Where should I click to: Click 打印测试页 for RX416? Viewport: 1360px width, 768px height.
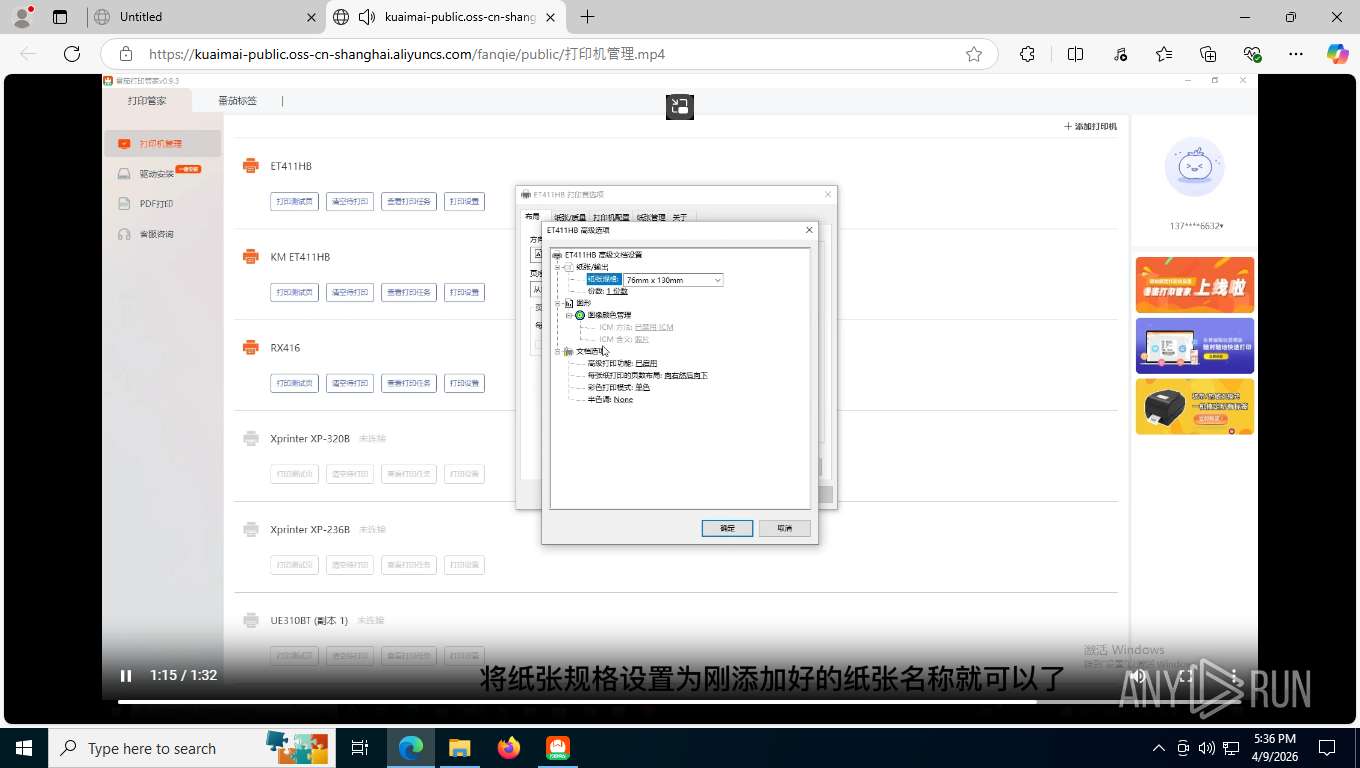[x=294, y=383]
